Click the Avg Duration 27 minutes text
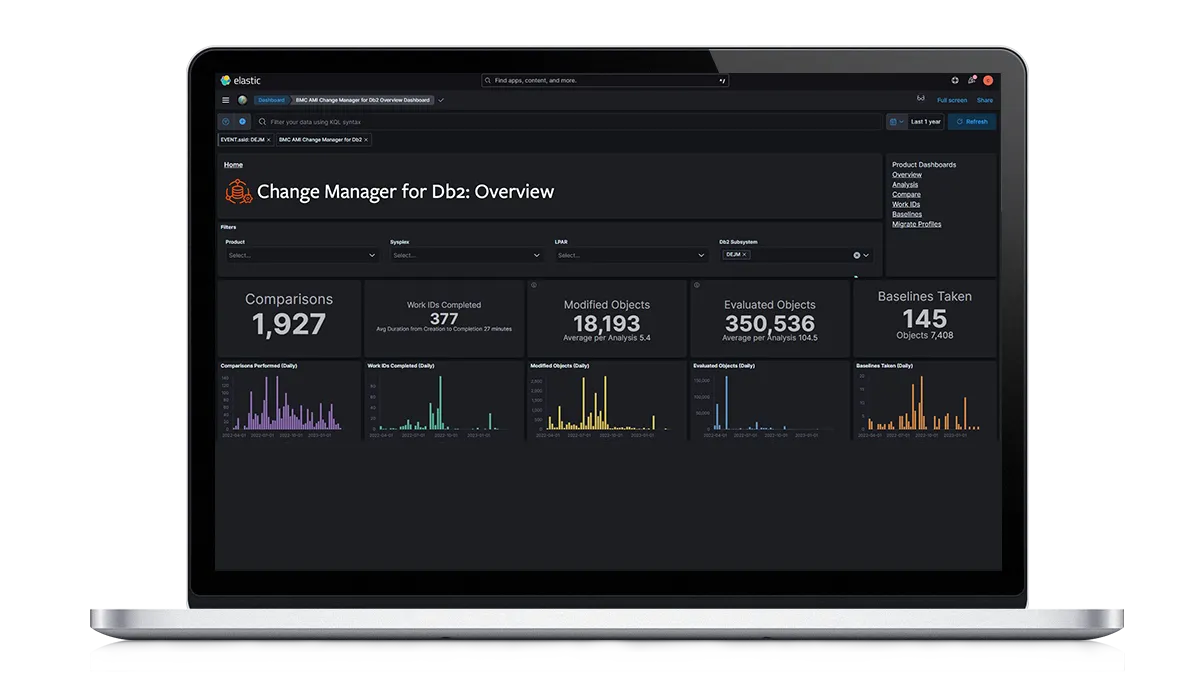The image size is (1200, 690). coord(444,329)
